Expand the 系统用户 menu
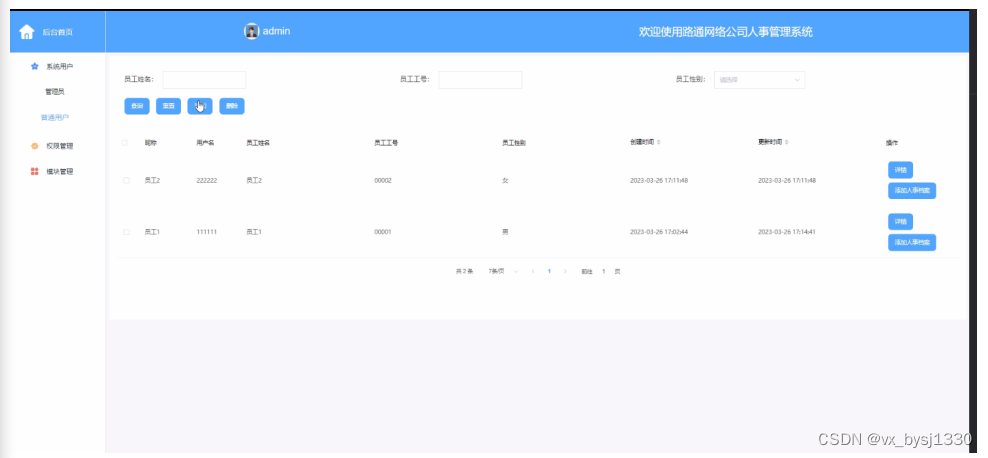 pyautogui.click(x=57, y=66)
